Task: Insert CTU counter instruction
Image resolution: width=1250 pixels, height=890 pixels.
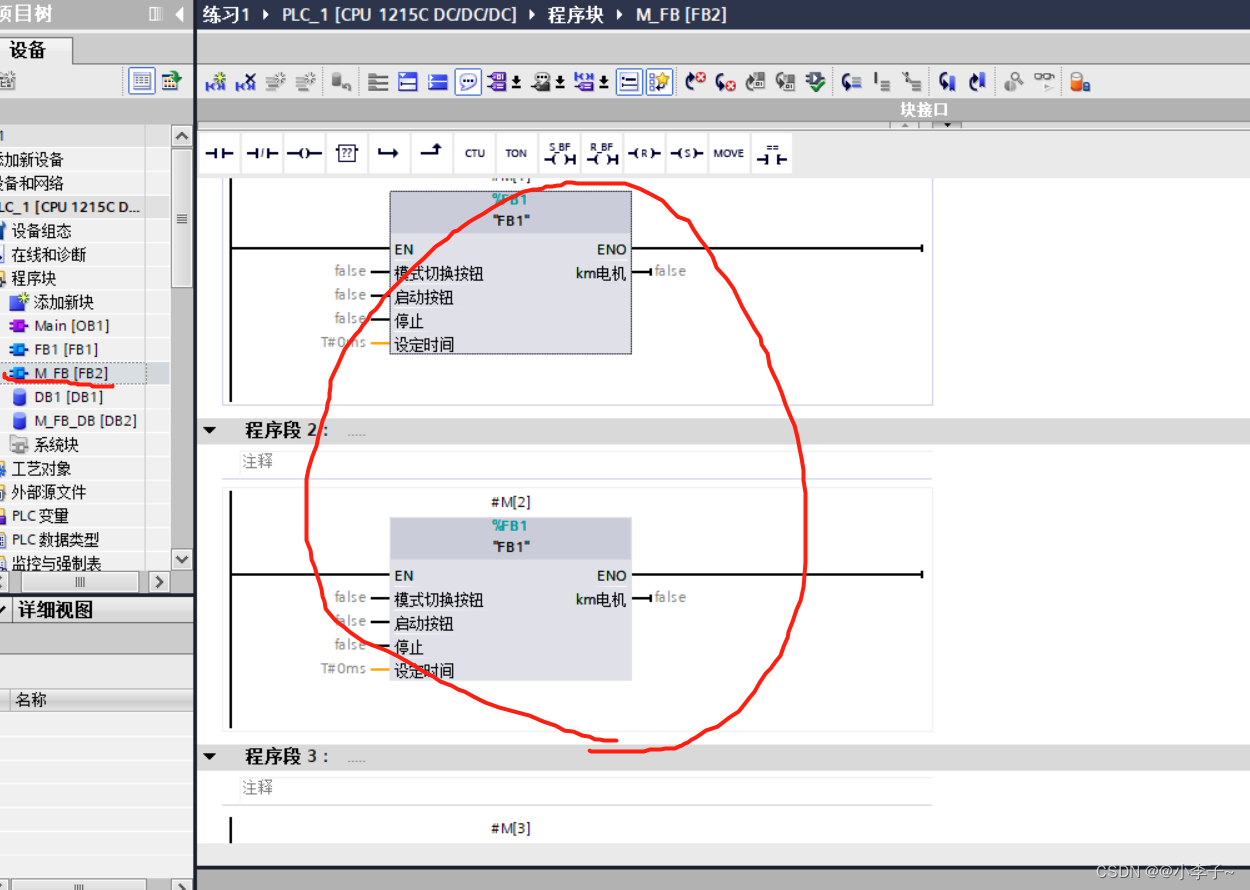Action: 474,153
